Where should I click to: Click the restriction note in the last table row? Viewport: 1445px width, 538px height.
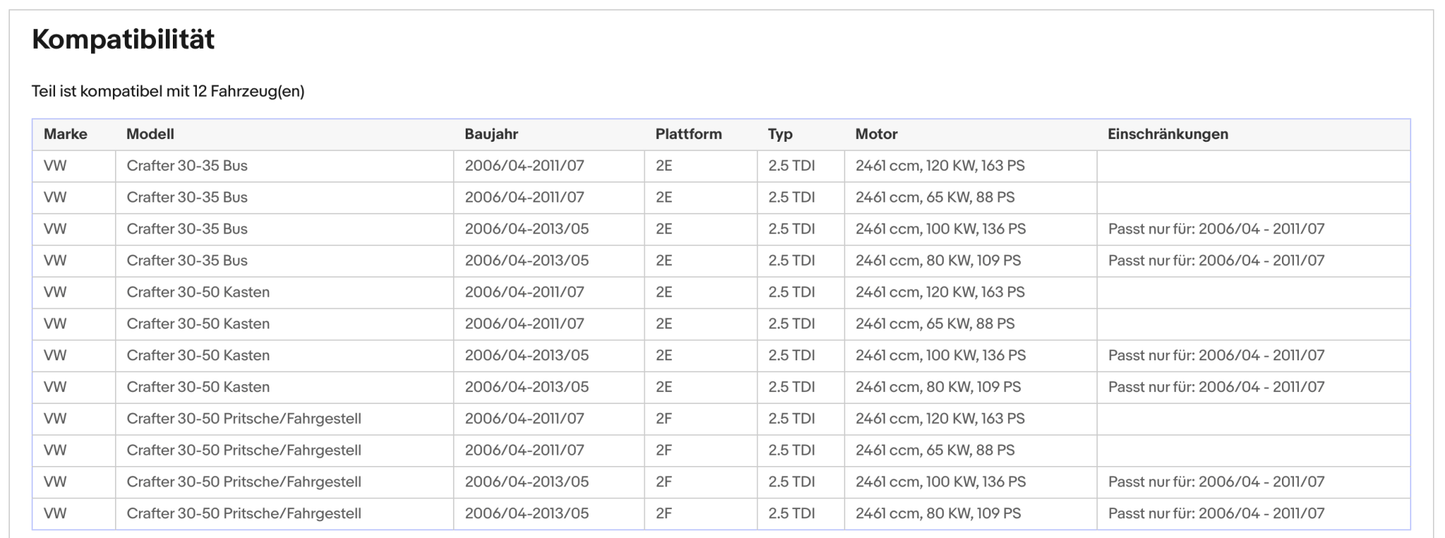click(1216, 514)
